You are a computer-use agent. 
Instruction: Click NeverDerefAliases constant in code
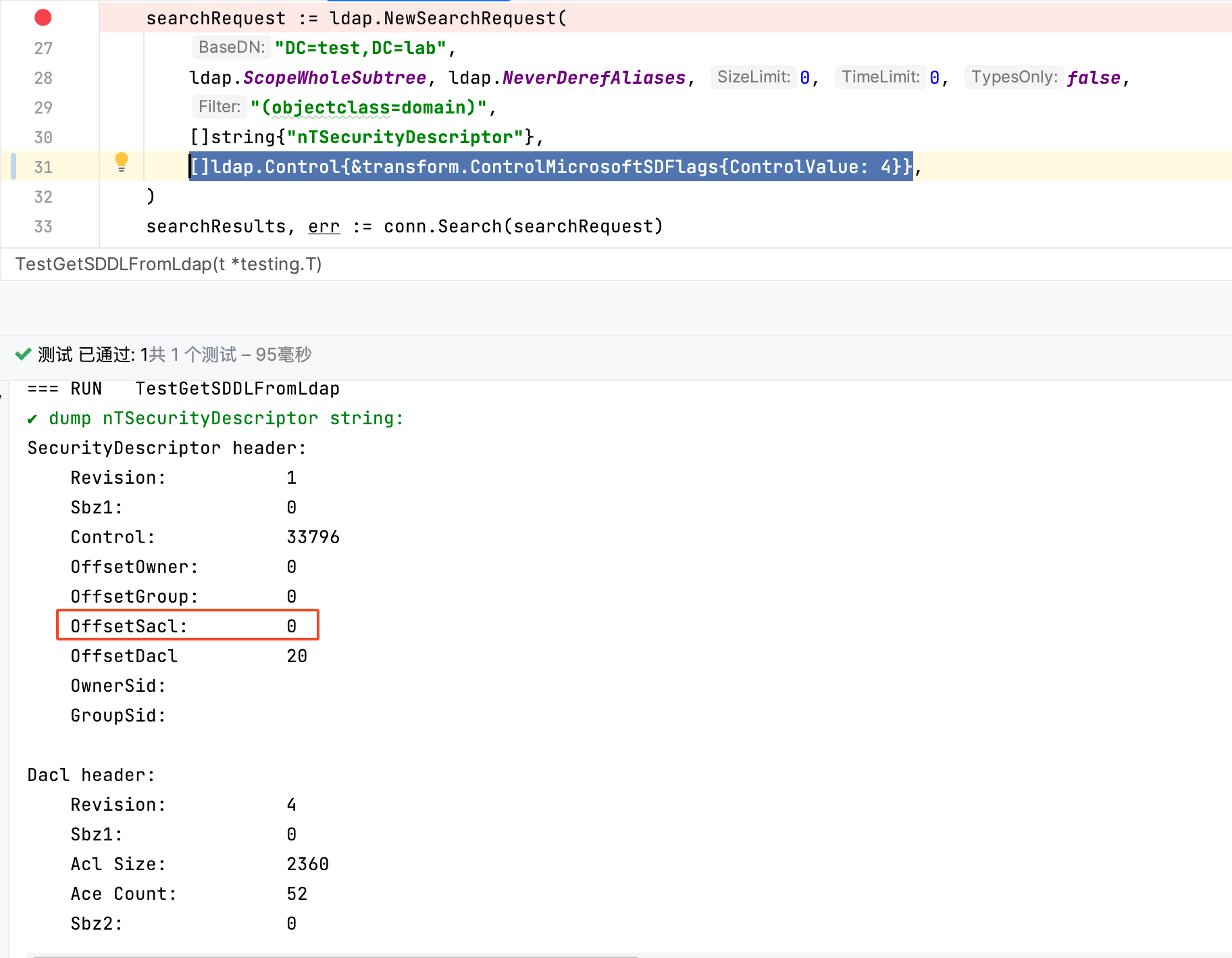pyautogui.click(x=594, y=78)
